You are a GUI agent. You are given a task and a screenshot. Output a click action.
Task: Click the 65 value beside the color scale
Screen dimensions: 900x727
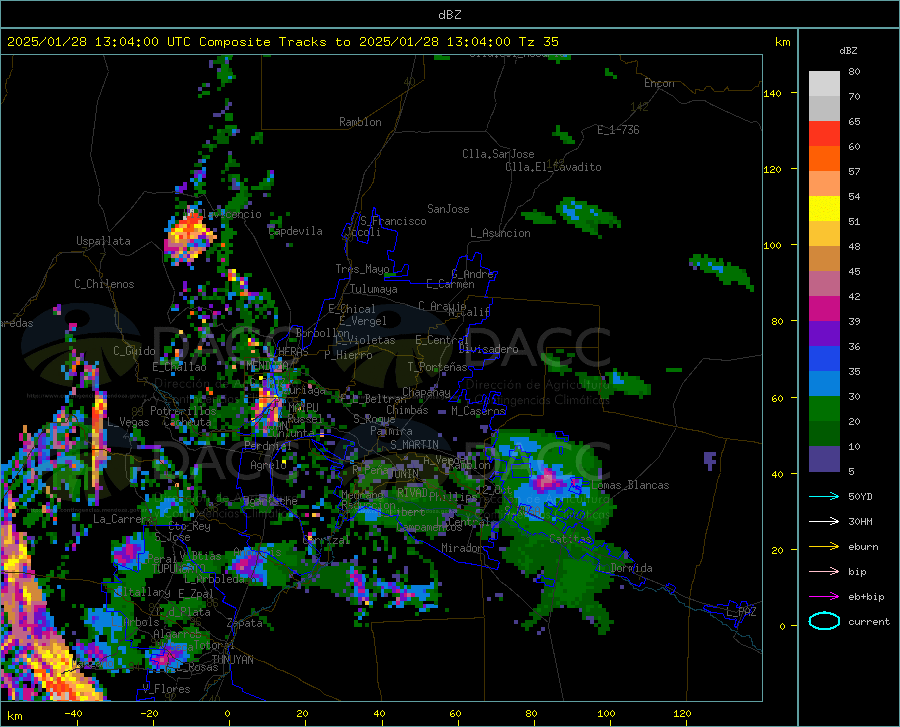click(x=854, y=122)
